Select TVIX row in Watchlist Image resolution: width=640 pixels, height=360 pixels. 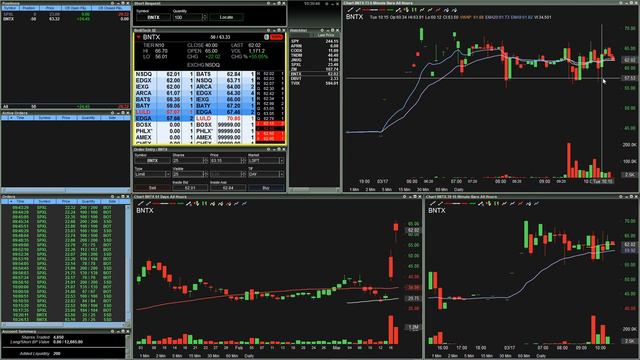314,83
